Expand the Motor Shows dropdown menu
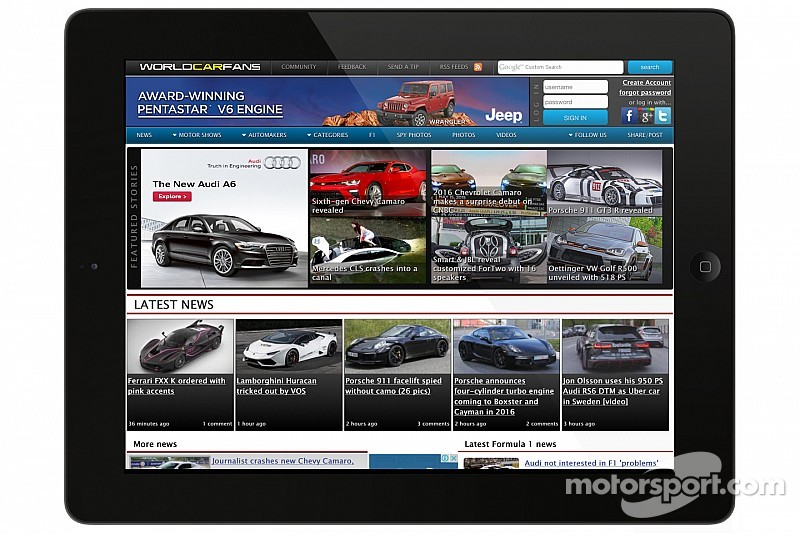Screen dimensions: 800x533 pos(197,135)
